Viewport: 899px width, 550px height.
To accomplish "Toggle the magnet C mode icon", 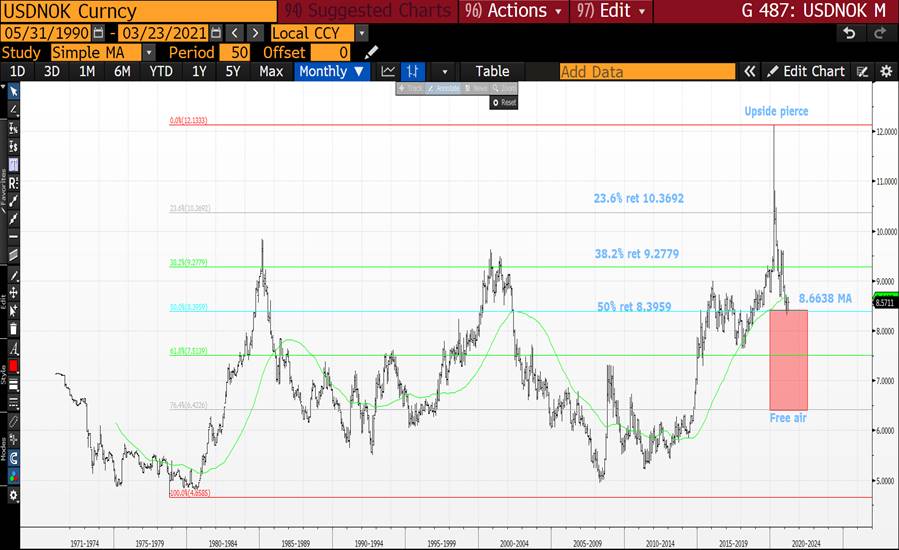I will pyautogui.click(x=13, y=458).
